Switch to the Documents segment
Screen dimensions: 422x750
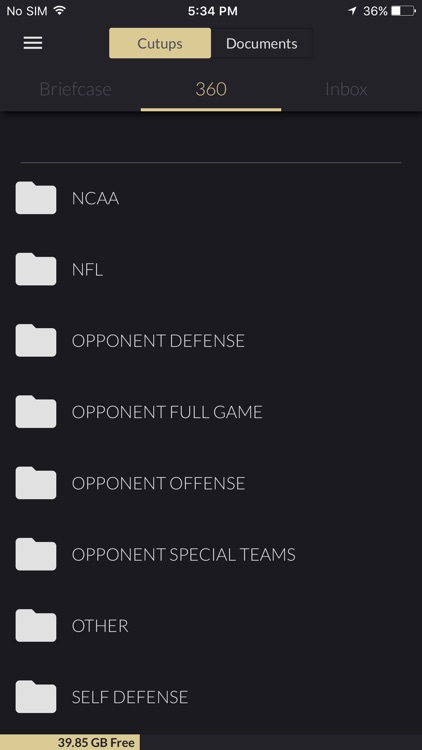coord(262,43)
